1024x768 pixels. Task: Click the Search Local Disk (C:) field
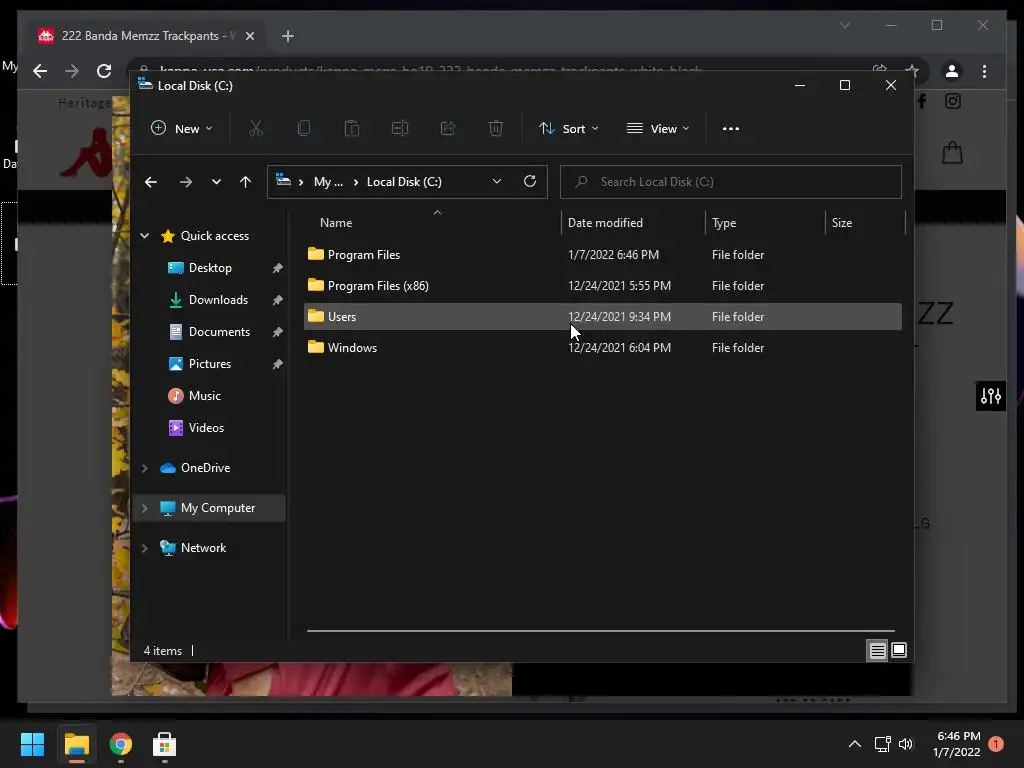(731, 182)
